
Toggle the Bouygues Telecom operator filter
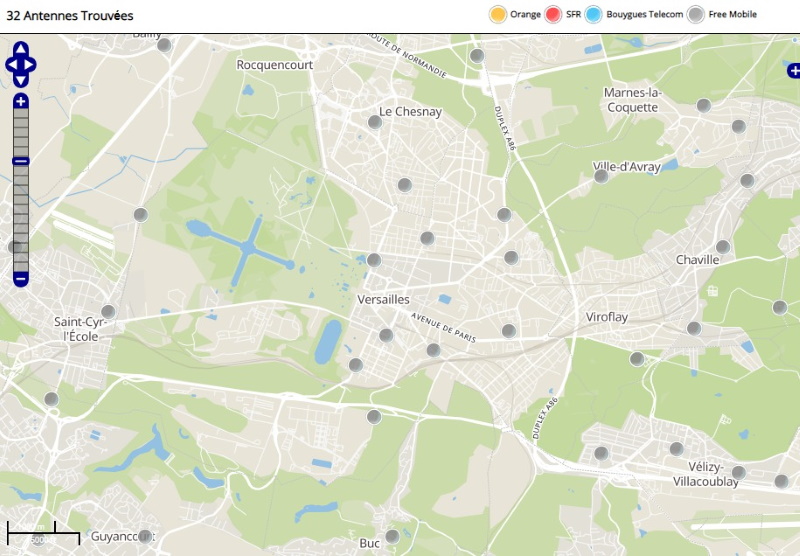coord(594,14)
